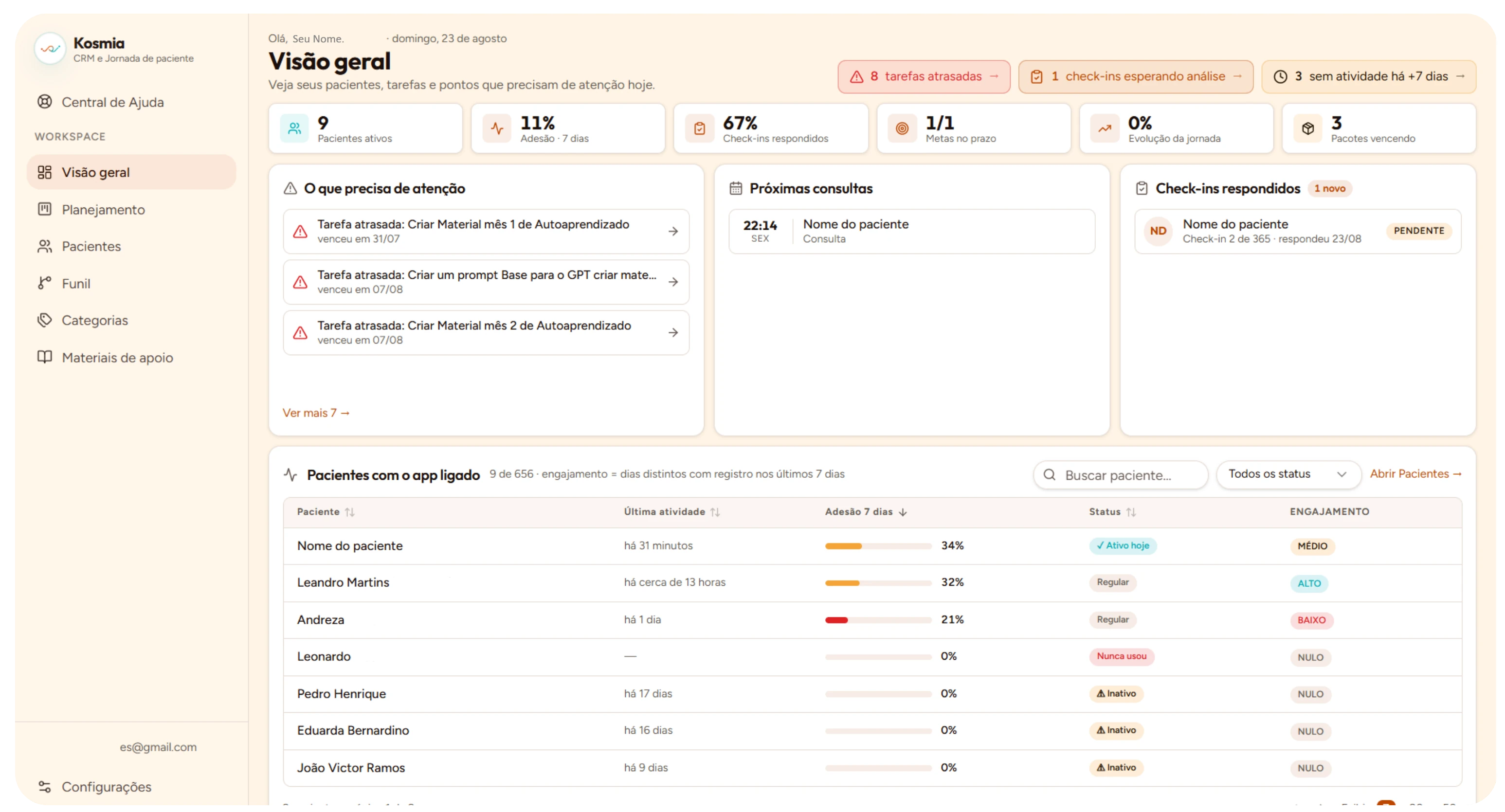Click the Pacientes ativos people icon
The width and height of the screenshot is (1505, 812).
[294, 128]
